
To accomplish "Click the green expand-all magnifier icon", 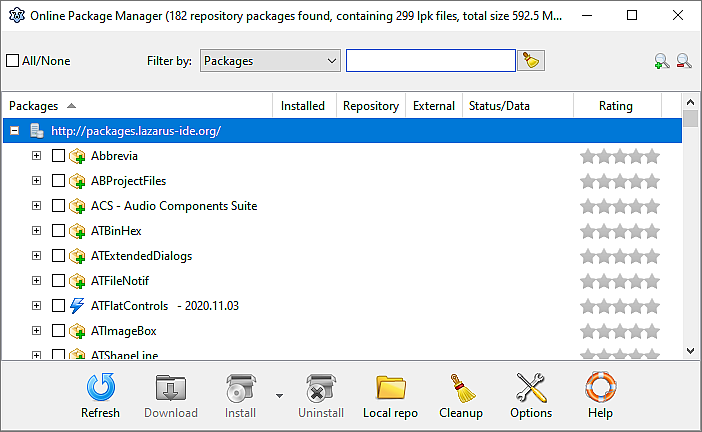I will 661,61.
